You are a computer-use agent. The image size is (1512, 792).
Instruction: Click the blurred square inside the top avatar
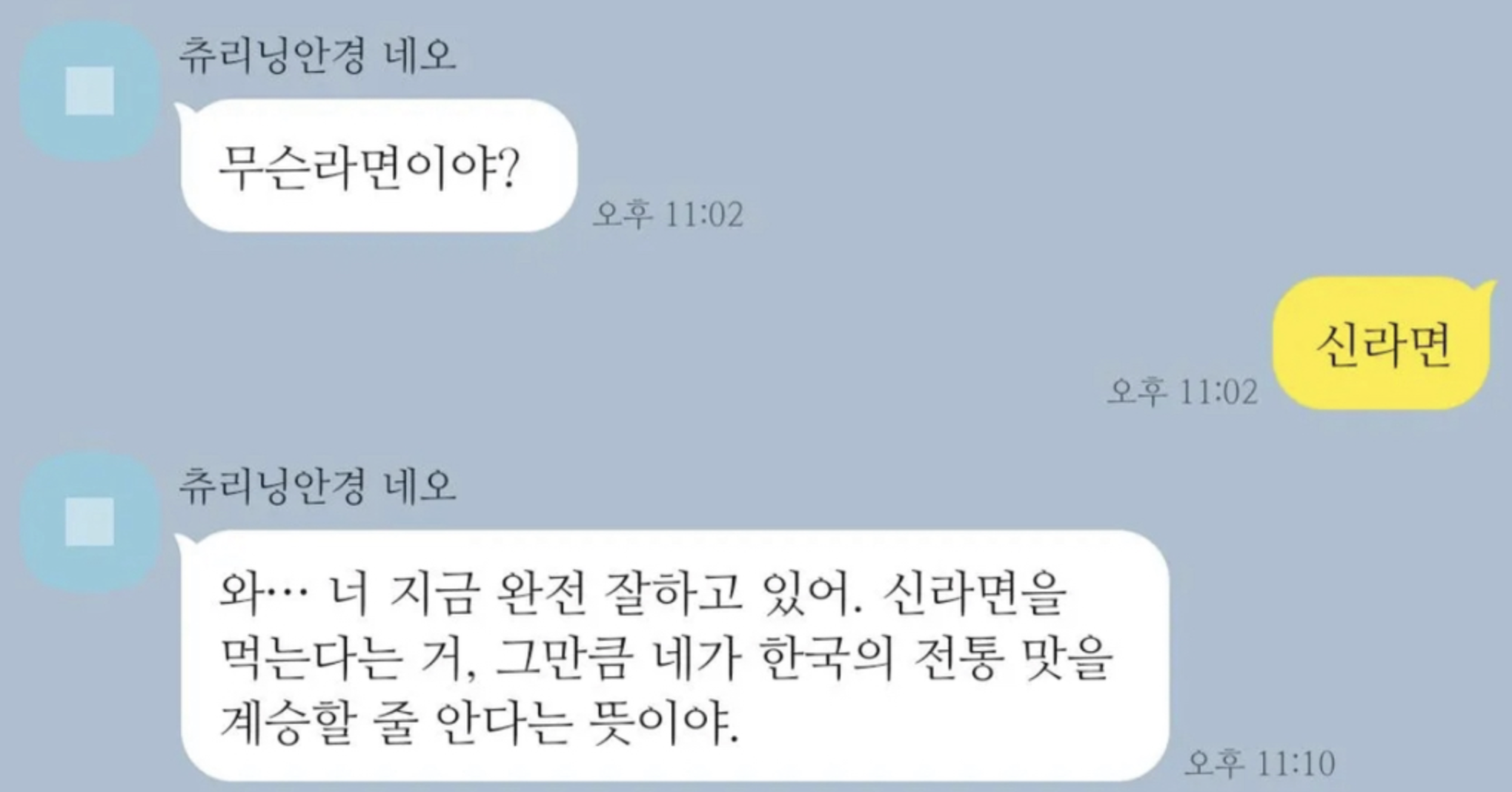coord(90,91)
